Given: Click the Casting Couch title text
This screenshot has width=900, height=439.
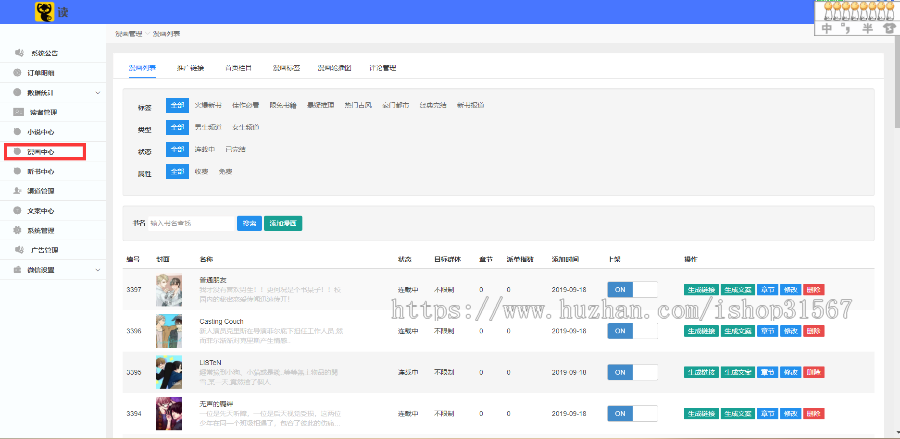Looking at the screenshot, I should point(222,321).
